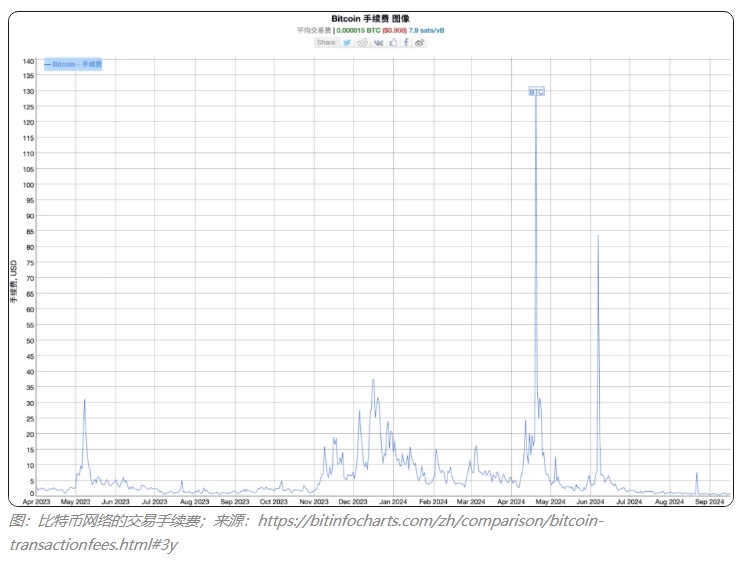Share the chart on Twitter
The image size is (744, 561).
(x=347, y=43)
